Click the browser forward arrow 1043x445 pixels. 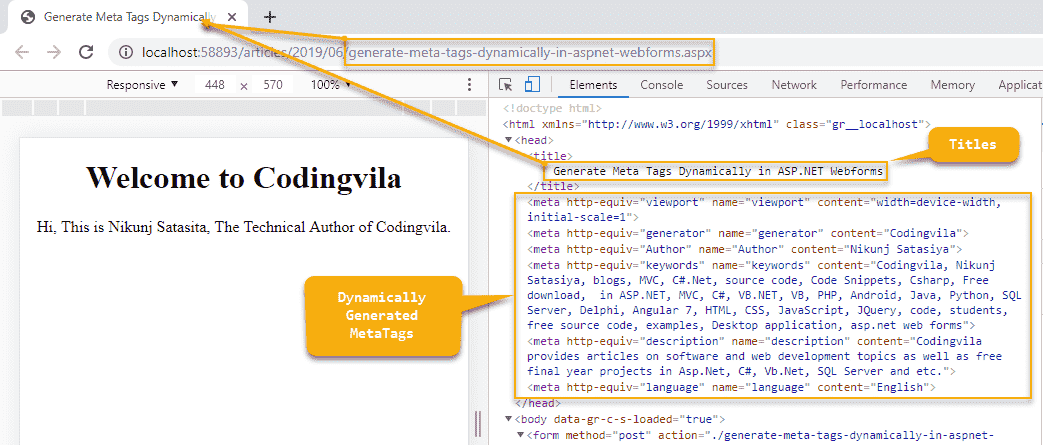pos(54,53)
